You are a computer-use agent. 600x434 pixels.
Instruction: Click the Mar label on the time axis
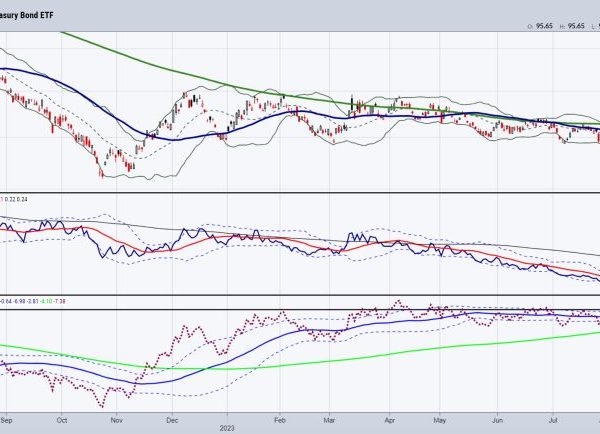(329, 420)
